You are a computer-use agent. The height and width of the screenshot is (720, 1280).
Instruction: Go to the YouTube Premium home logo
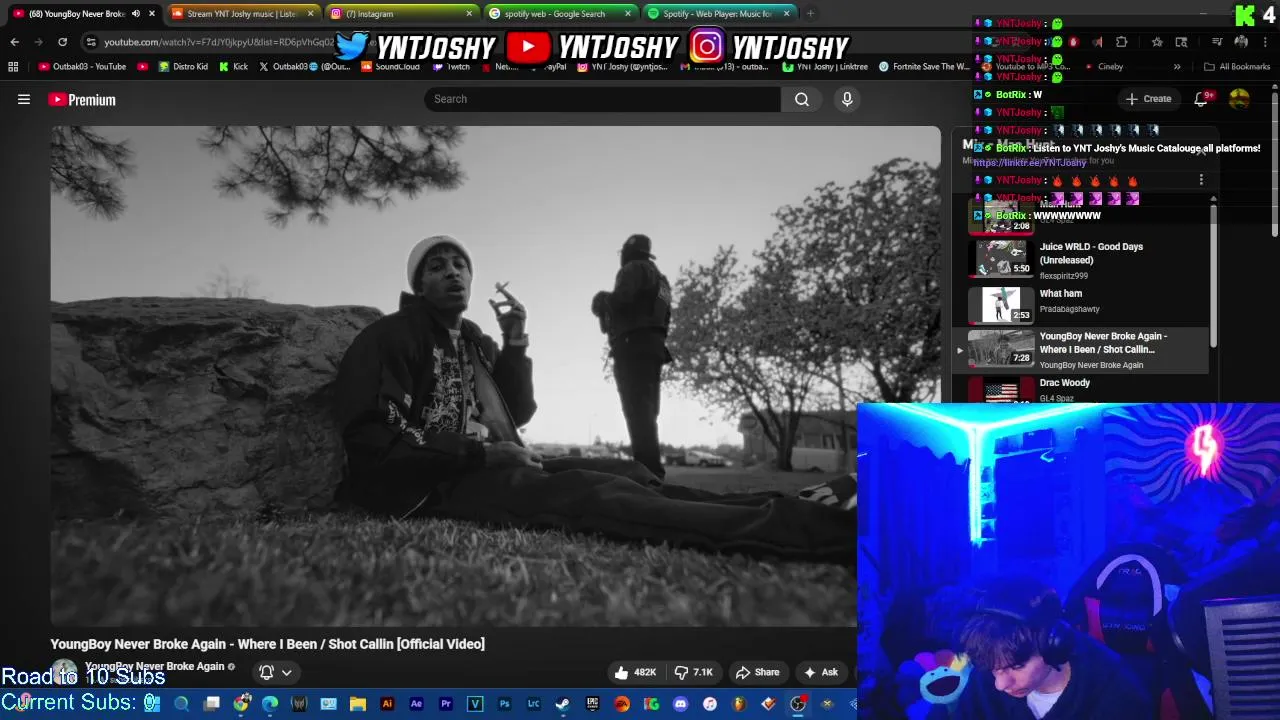pos(82,99)
